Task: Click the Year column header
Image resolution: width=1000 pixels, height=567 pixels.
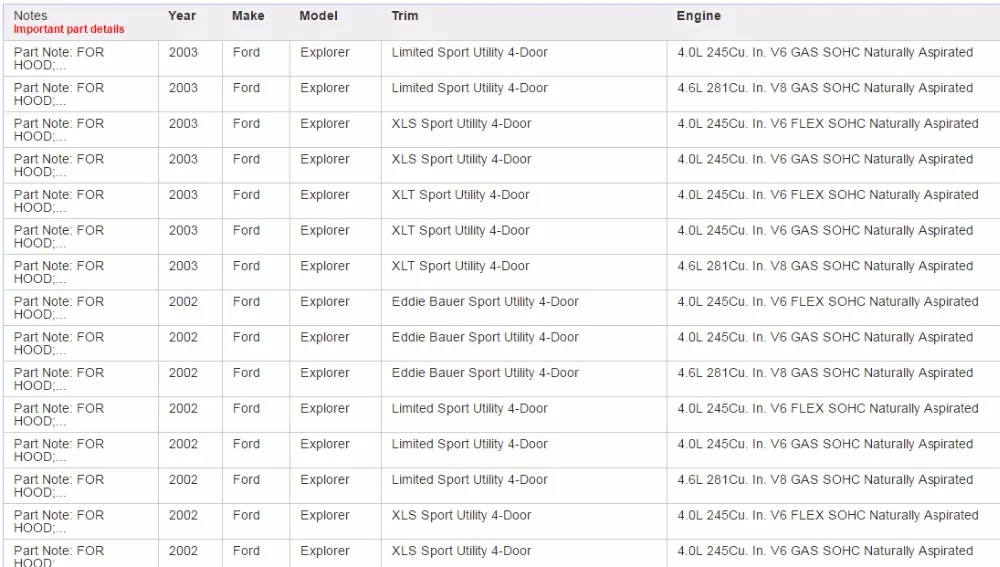Action: pos(182,16)
